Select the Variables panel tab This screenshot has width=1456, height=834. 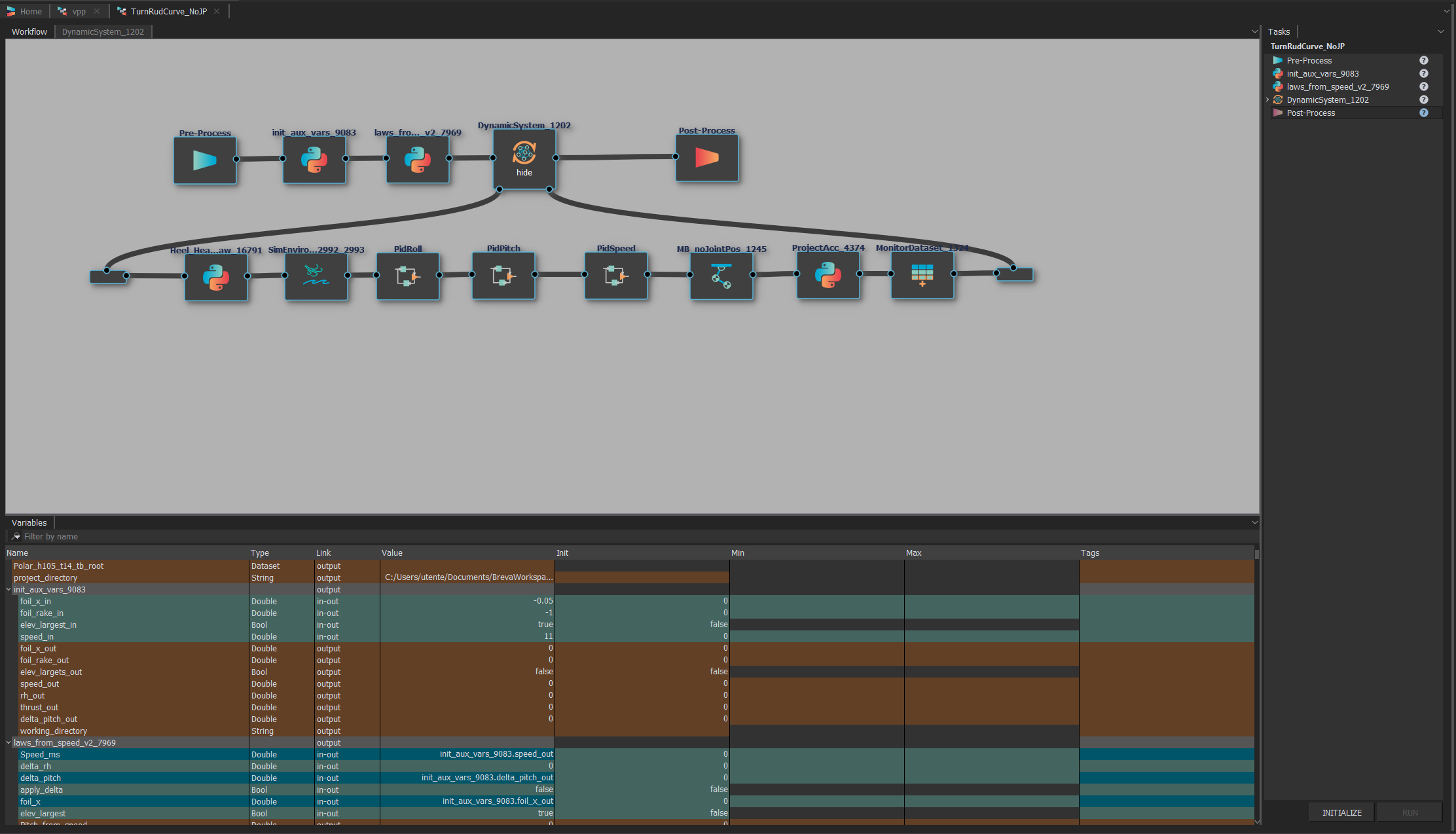(29, 522)
